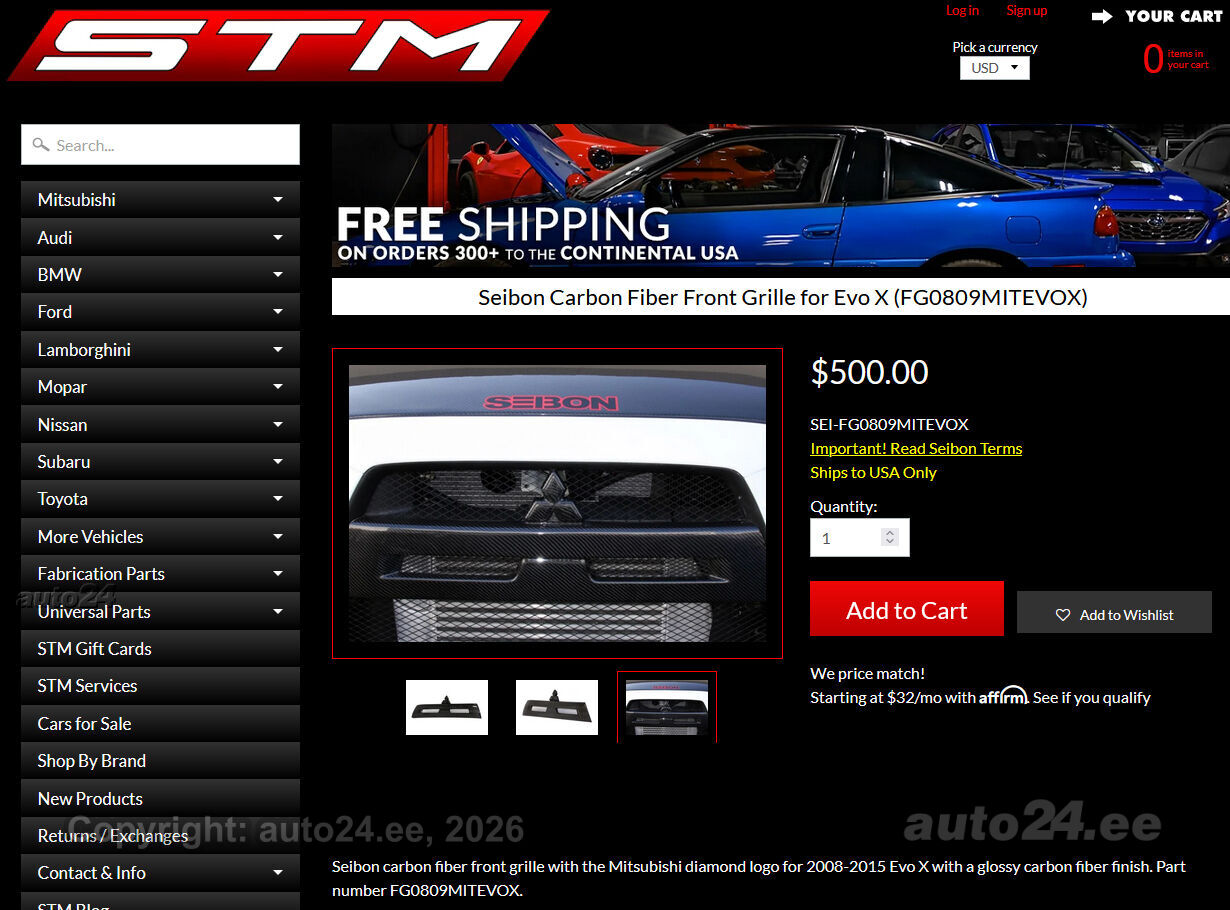Screen dimensions: 1230x910
Task: Expand the Nissan menu arrow
Action: pos(278,424)
